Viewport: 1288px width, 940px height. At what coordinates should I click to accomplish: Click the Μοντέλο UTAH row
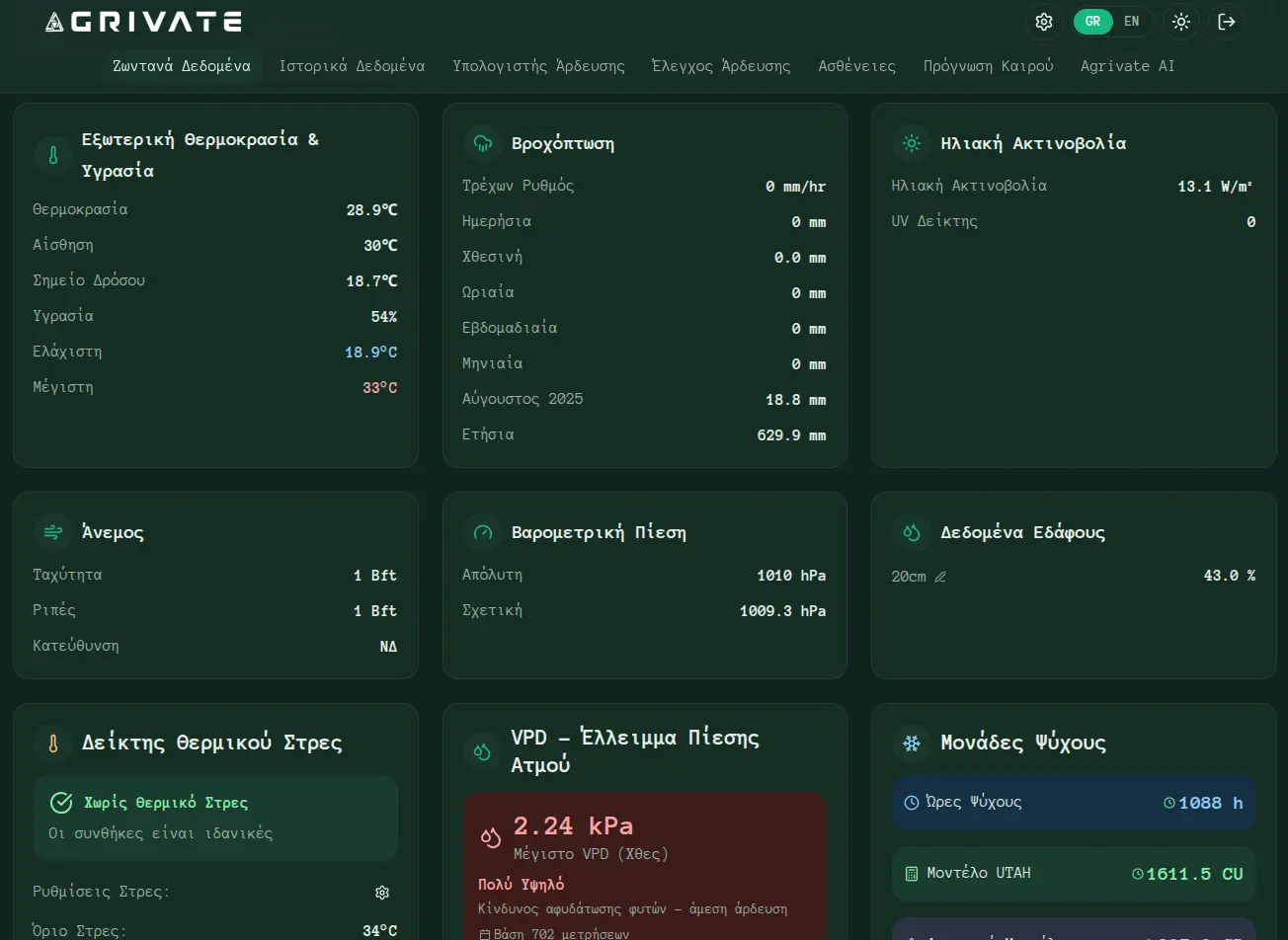[1074, 874]
